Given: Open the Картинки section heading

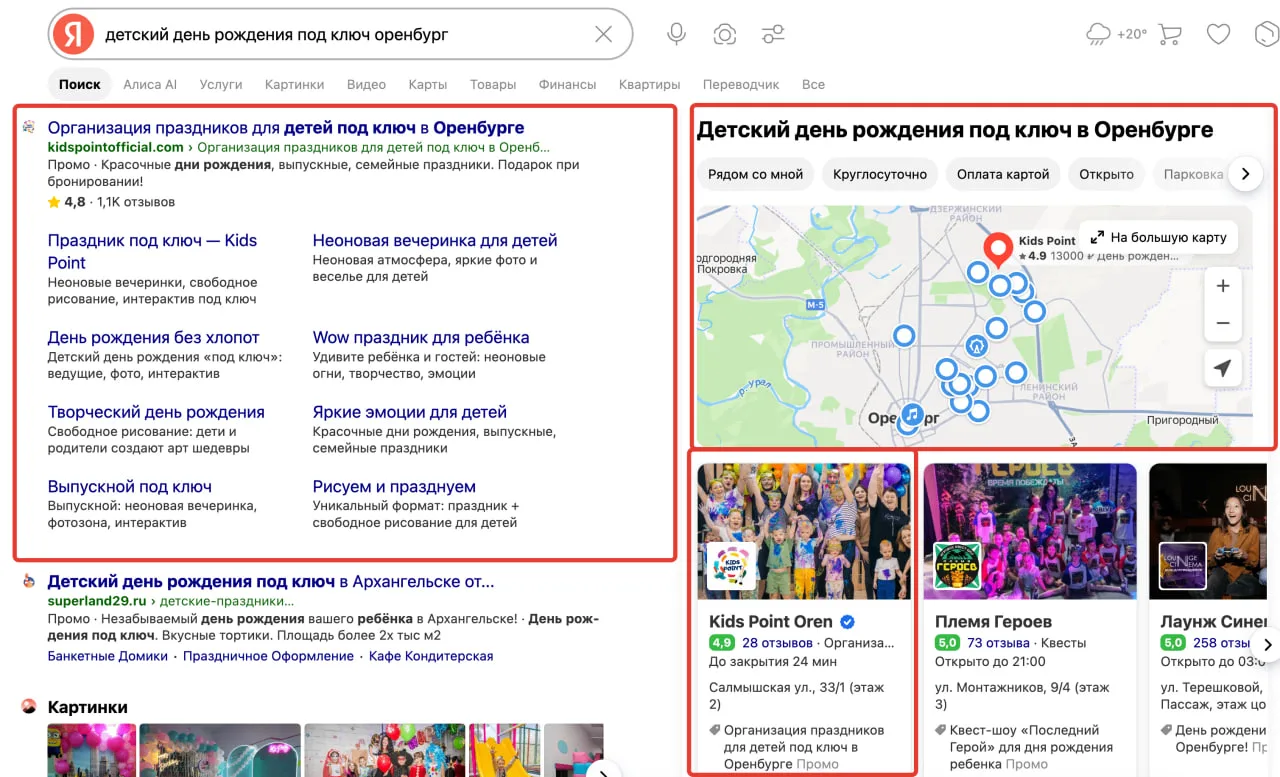Looking at the screenshot, I should point(87,707).
